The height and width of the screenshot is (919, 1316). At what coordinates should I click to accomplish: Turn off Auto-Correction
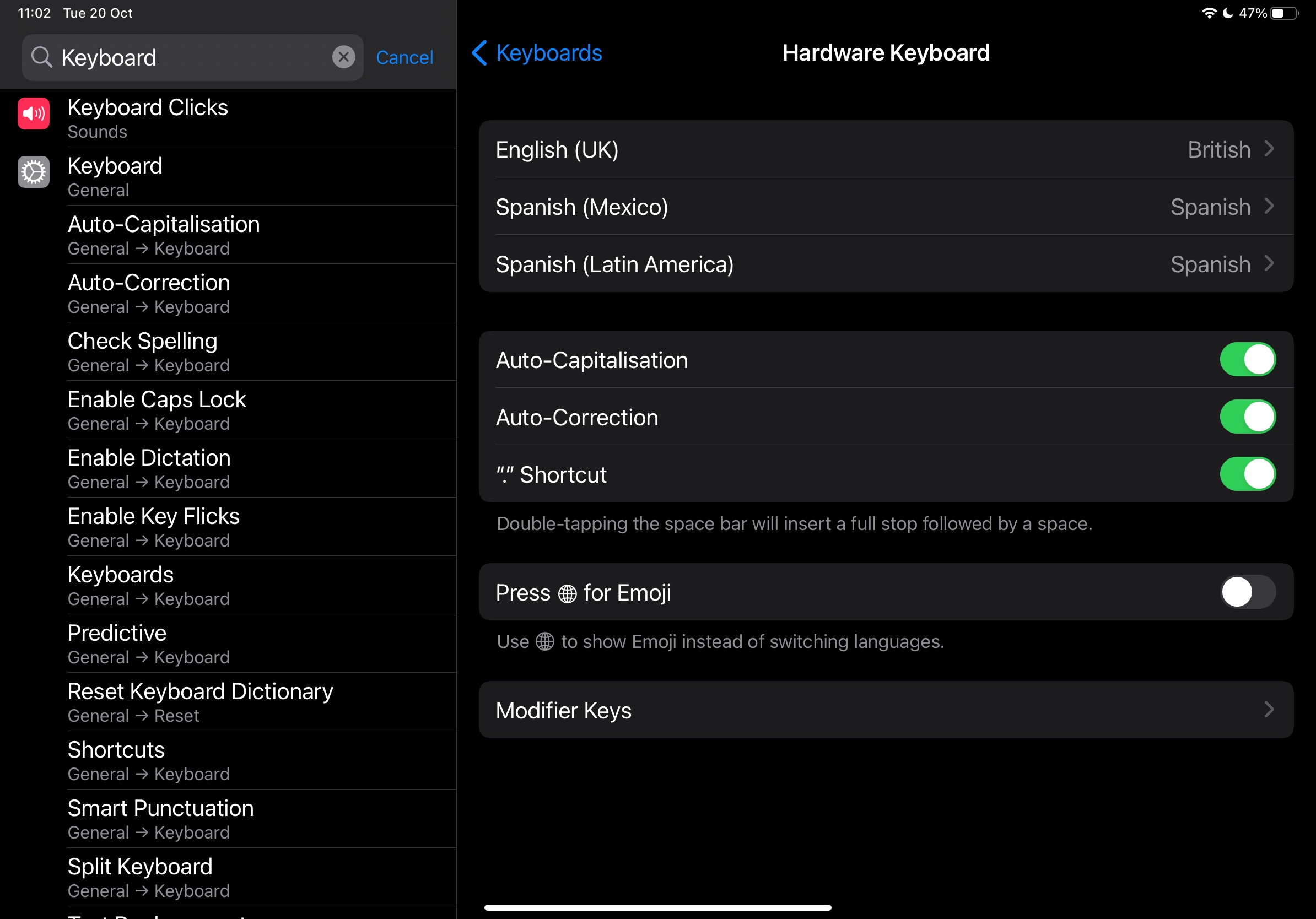[x=1248, y=417]
